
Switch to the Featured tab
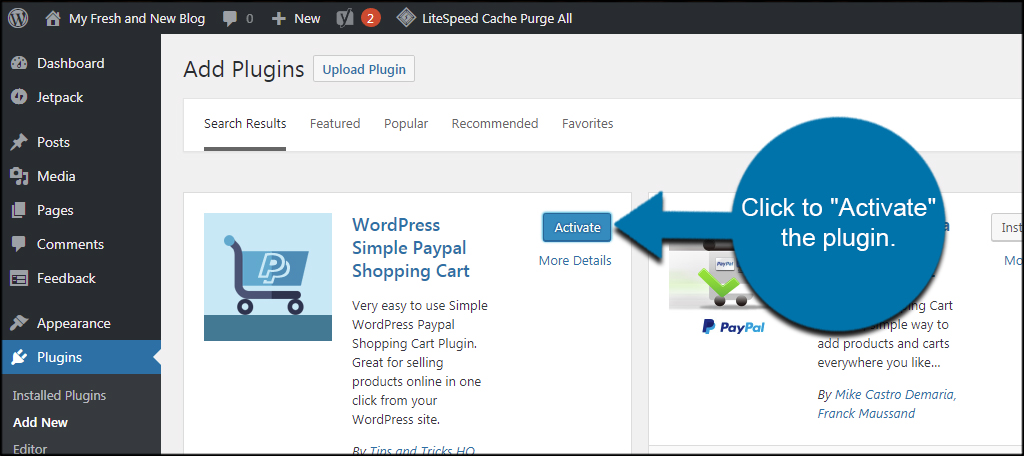click(335, 123)
